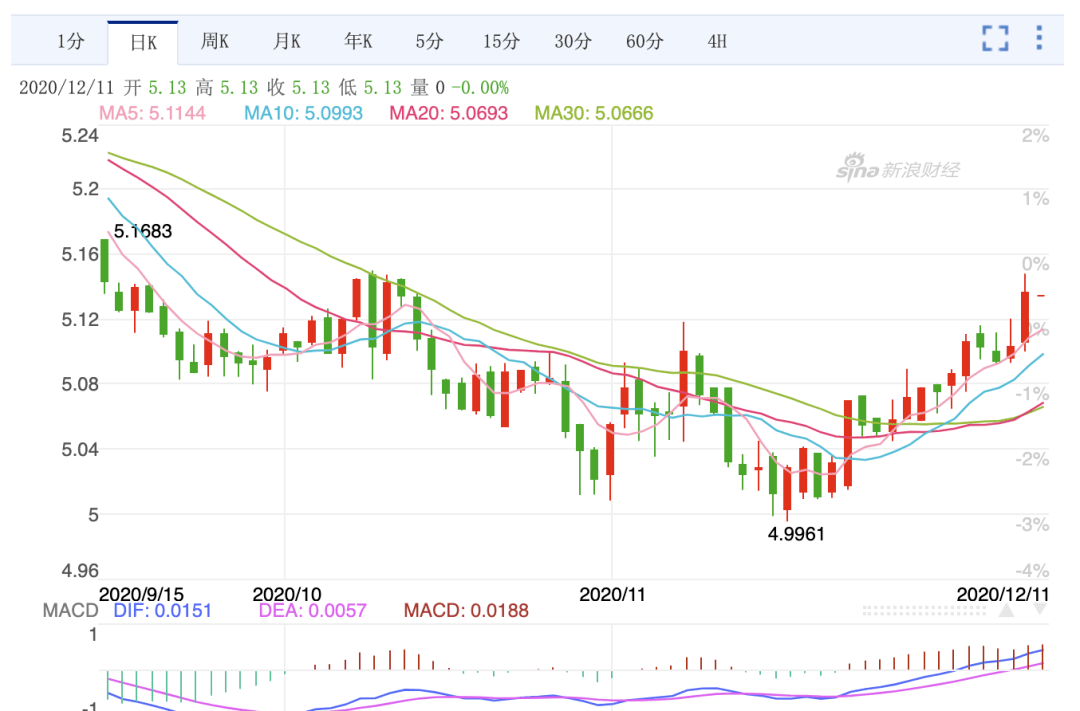Switch to the 15分 interval tab

[x=501, y=41]
